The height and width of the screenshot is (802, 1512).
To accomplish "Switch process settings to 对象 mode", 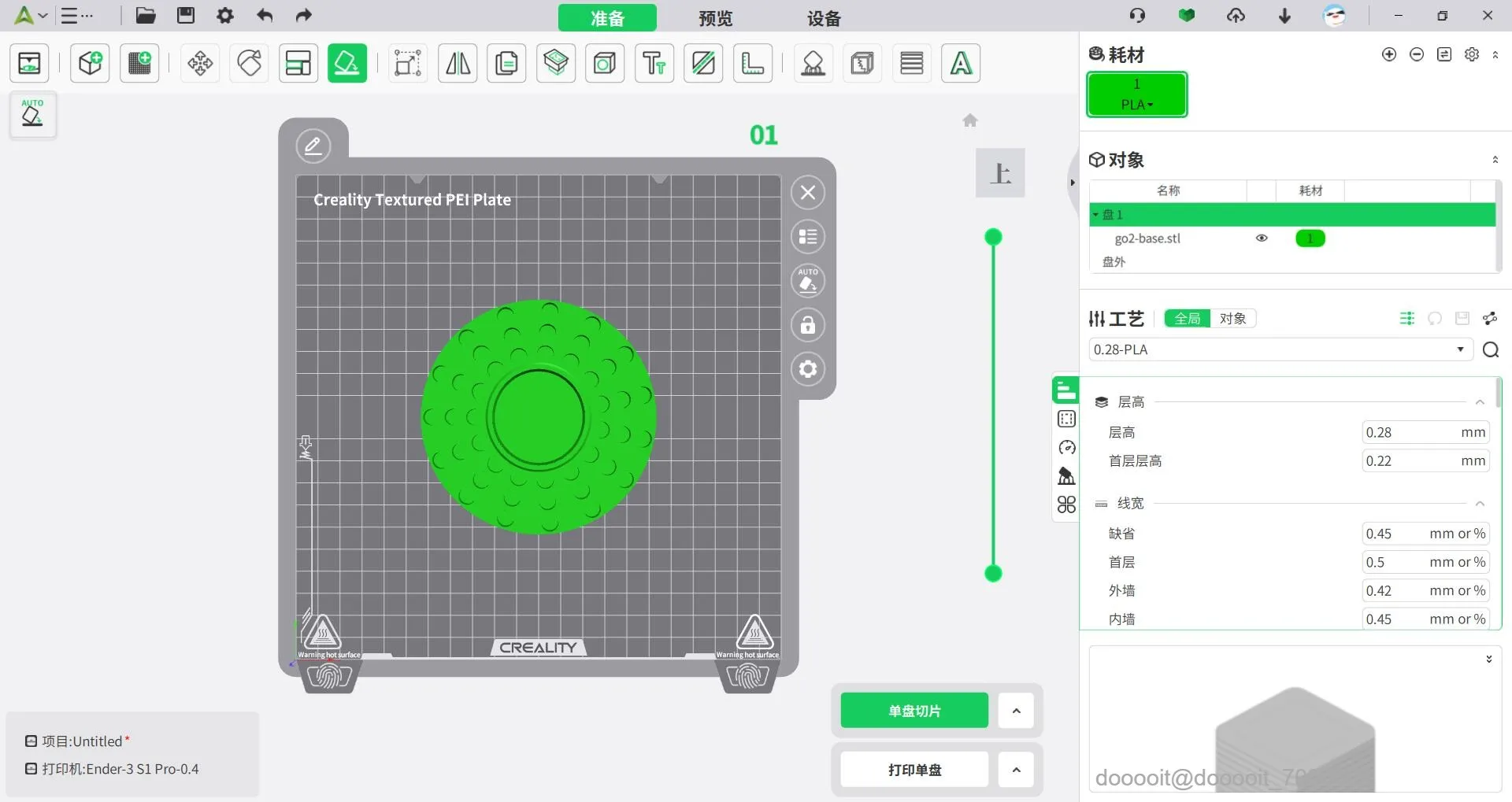I will pyautogui.click(x=1232, y=319).
